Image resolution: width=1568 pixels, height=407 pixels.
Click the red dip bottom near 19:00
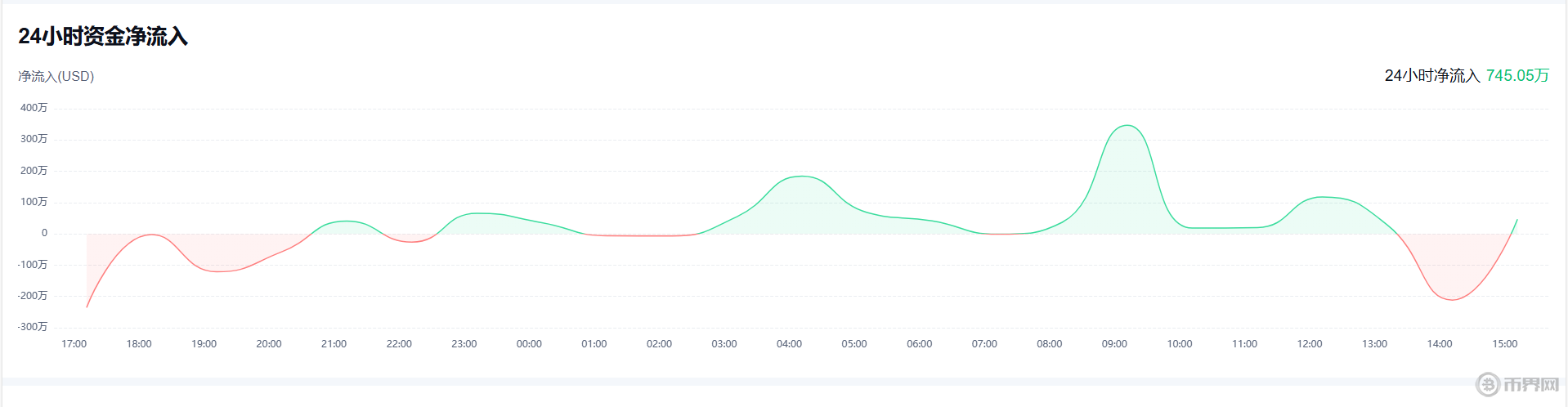(221, 271)
